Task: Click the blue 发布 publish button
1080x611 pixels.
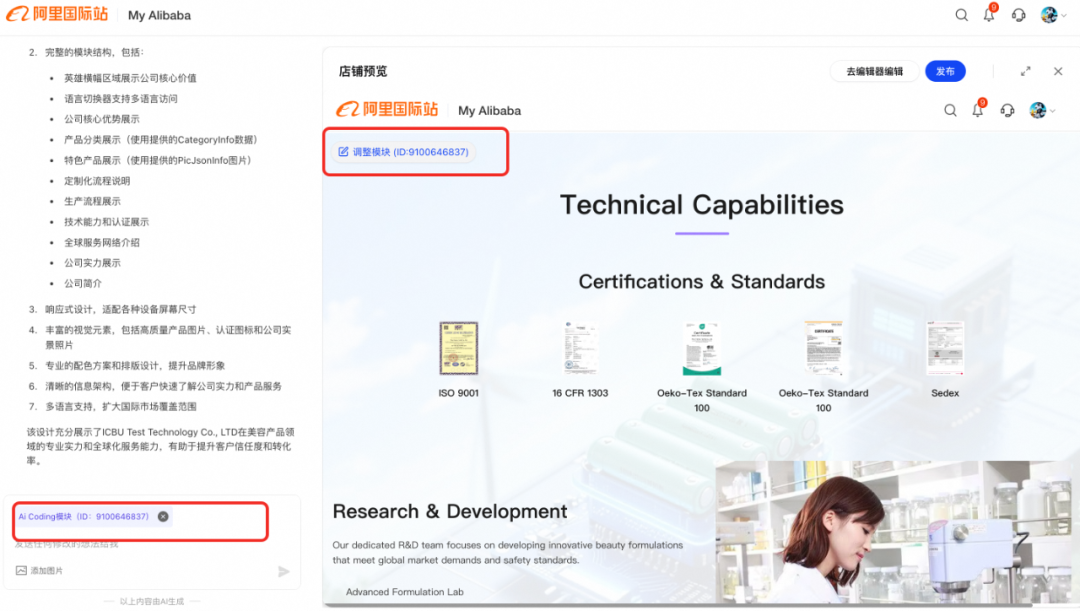Action: tap(945, 71)
